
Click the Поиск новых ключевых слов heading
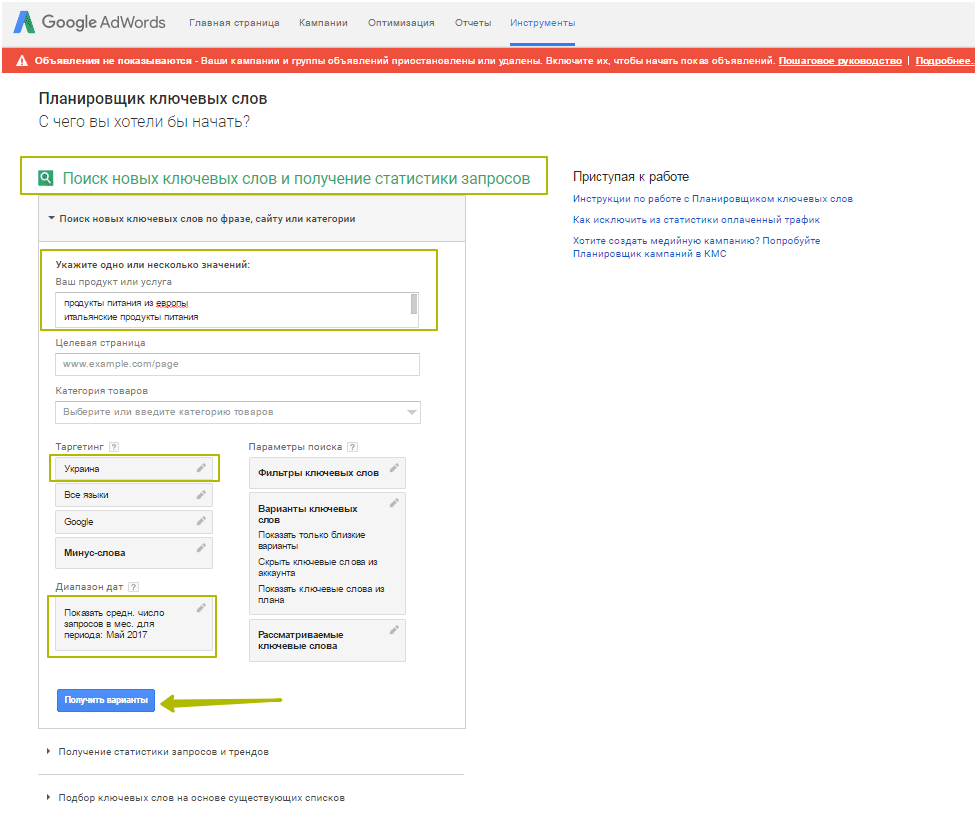point(297,179)
